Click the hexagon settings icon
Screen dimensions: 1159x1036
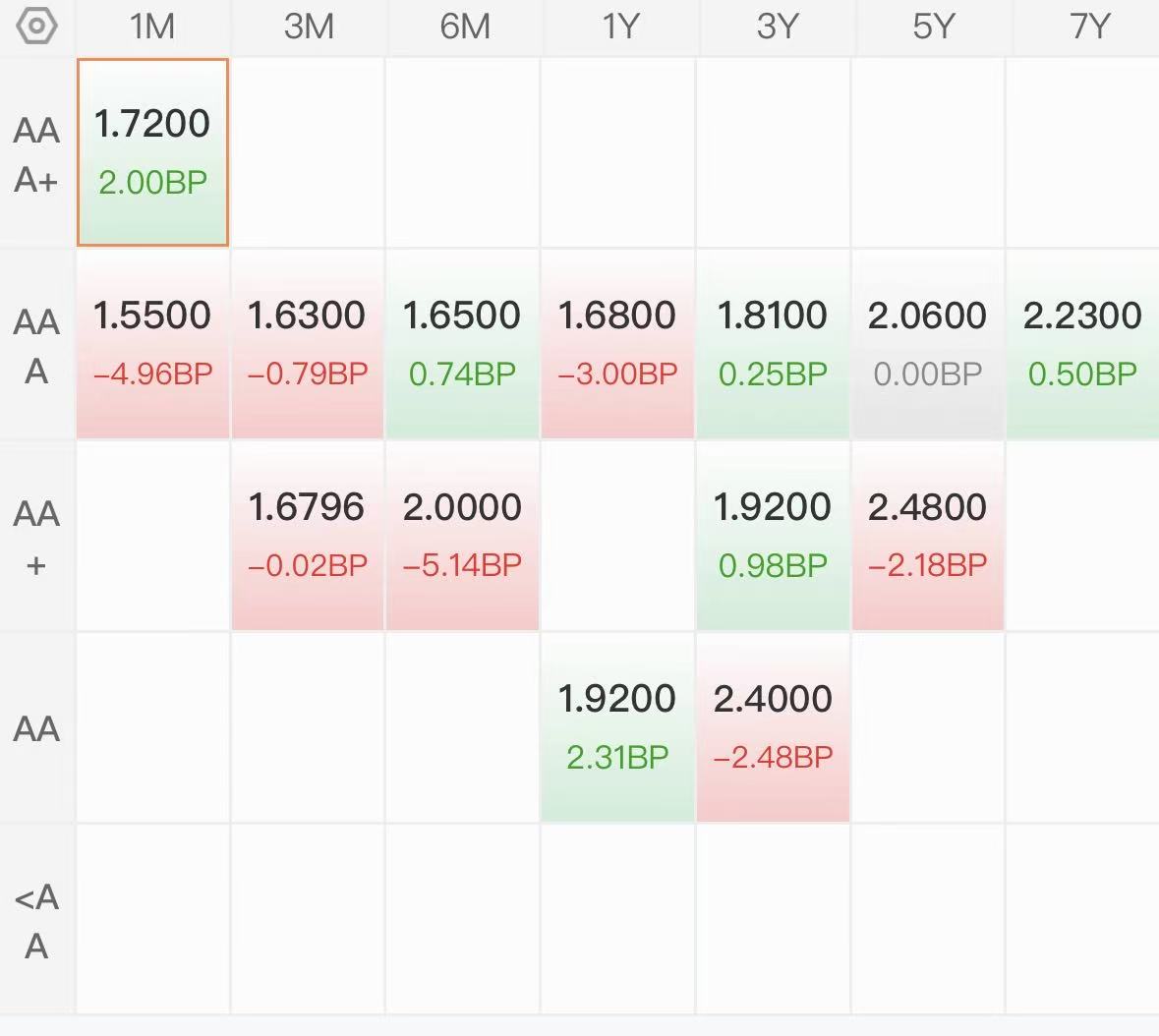click(x=37, y=27)
